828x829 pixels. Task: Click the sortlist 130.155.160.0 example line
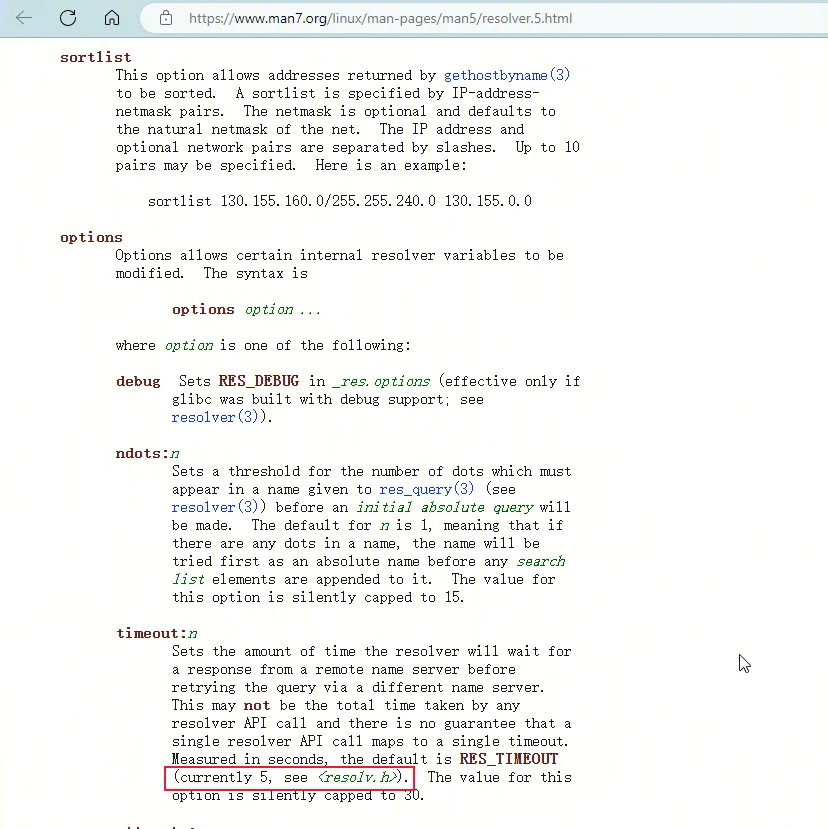tap(339, 201)
